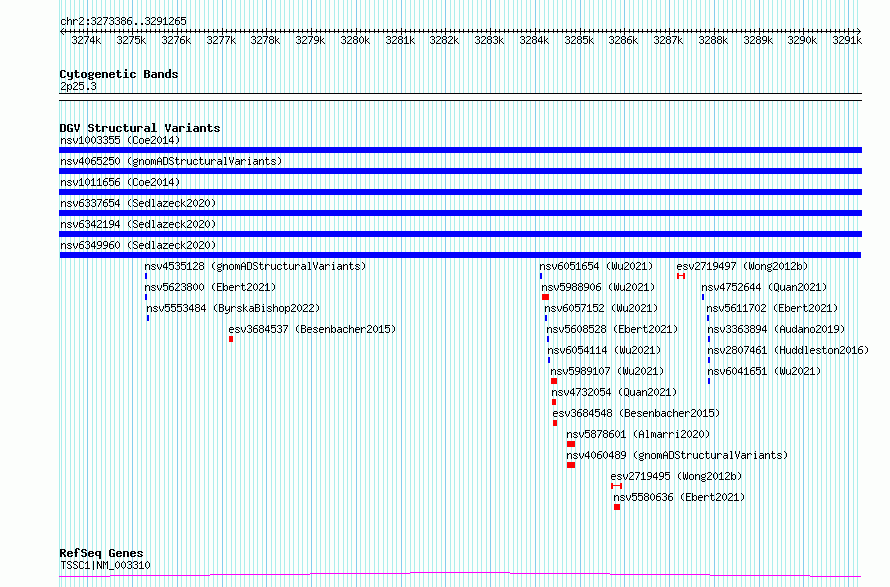Click the blue bar under nsv1003355
The image size is (890, 587).
(x=460, y=150)
